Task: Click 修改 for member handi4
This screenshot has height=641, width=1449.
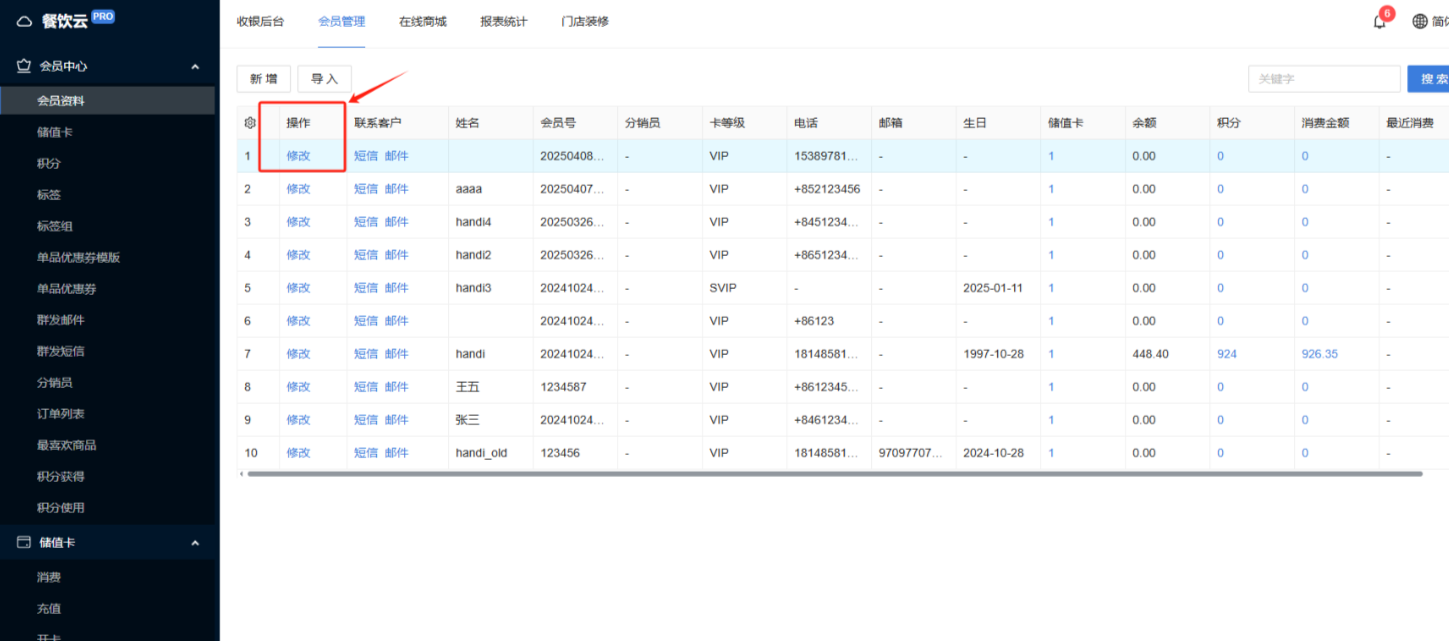Action: [x=298, y=222]
